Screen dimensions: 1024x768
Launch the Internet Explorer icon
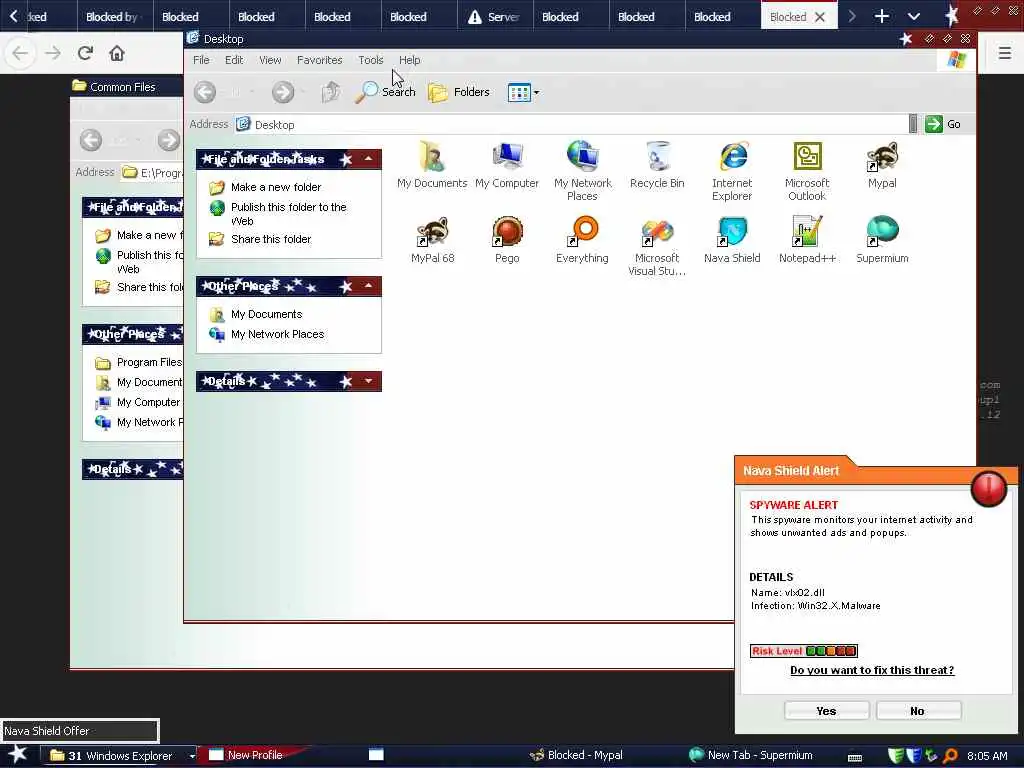(732, 171)
